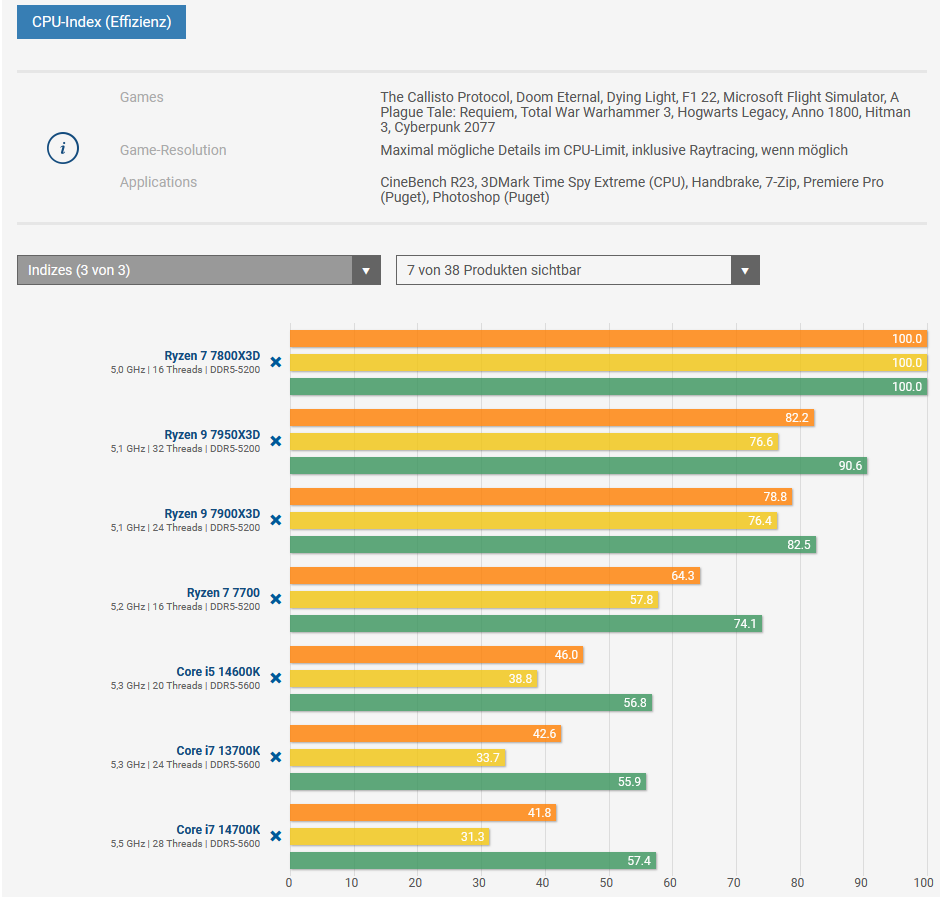
Task: Click the '5,3 GHz | 24 Threads | DDR5-5600' spec line
Action: click(185, 765)
